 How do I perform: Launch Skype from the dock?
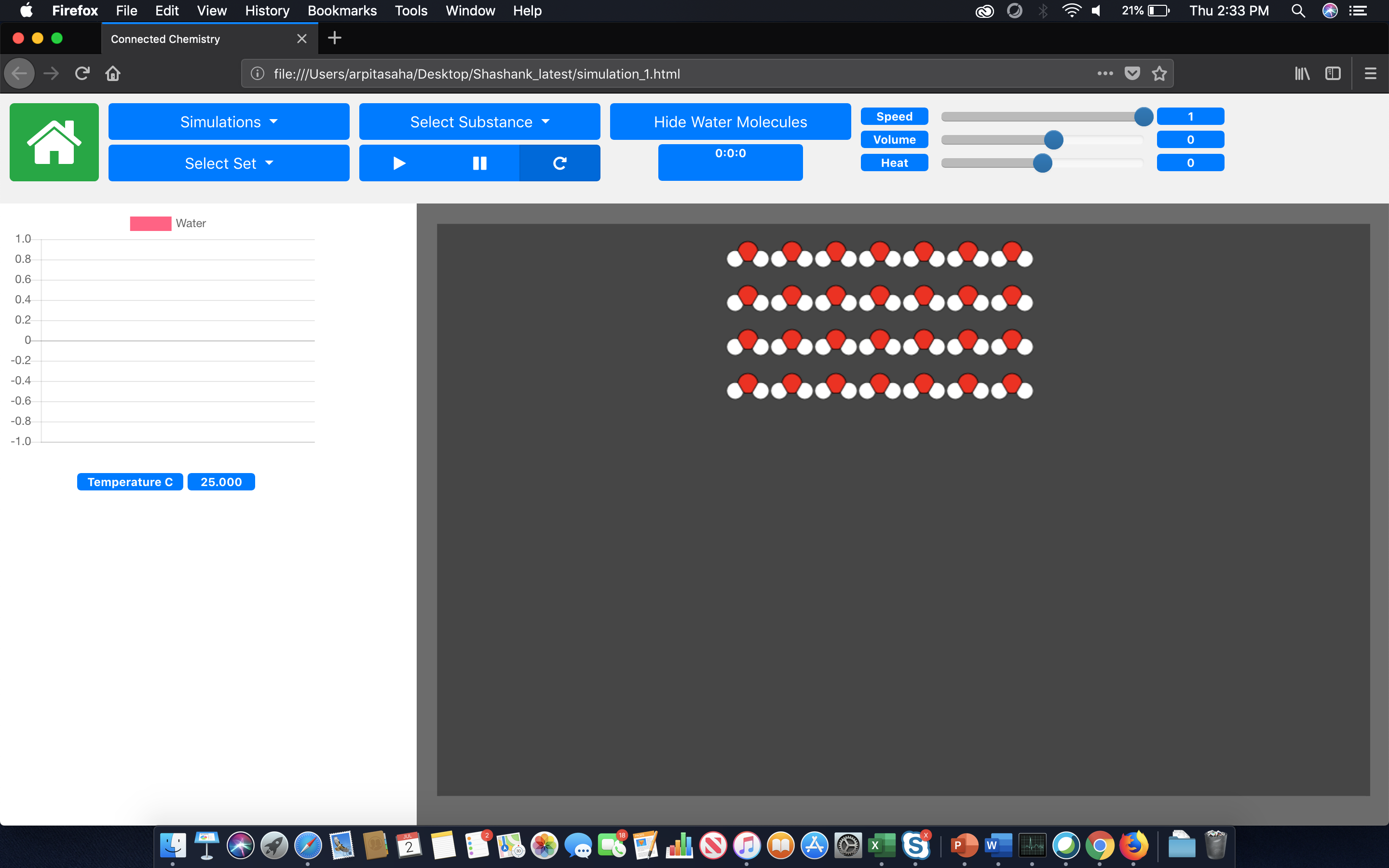(917, 846)
